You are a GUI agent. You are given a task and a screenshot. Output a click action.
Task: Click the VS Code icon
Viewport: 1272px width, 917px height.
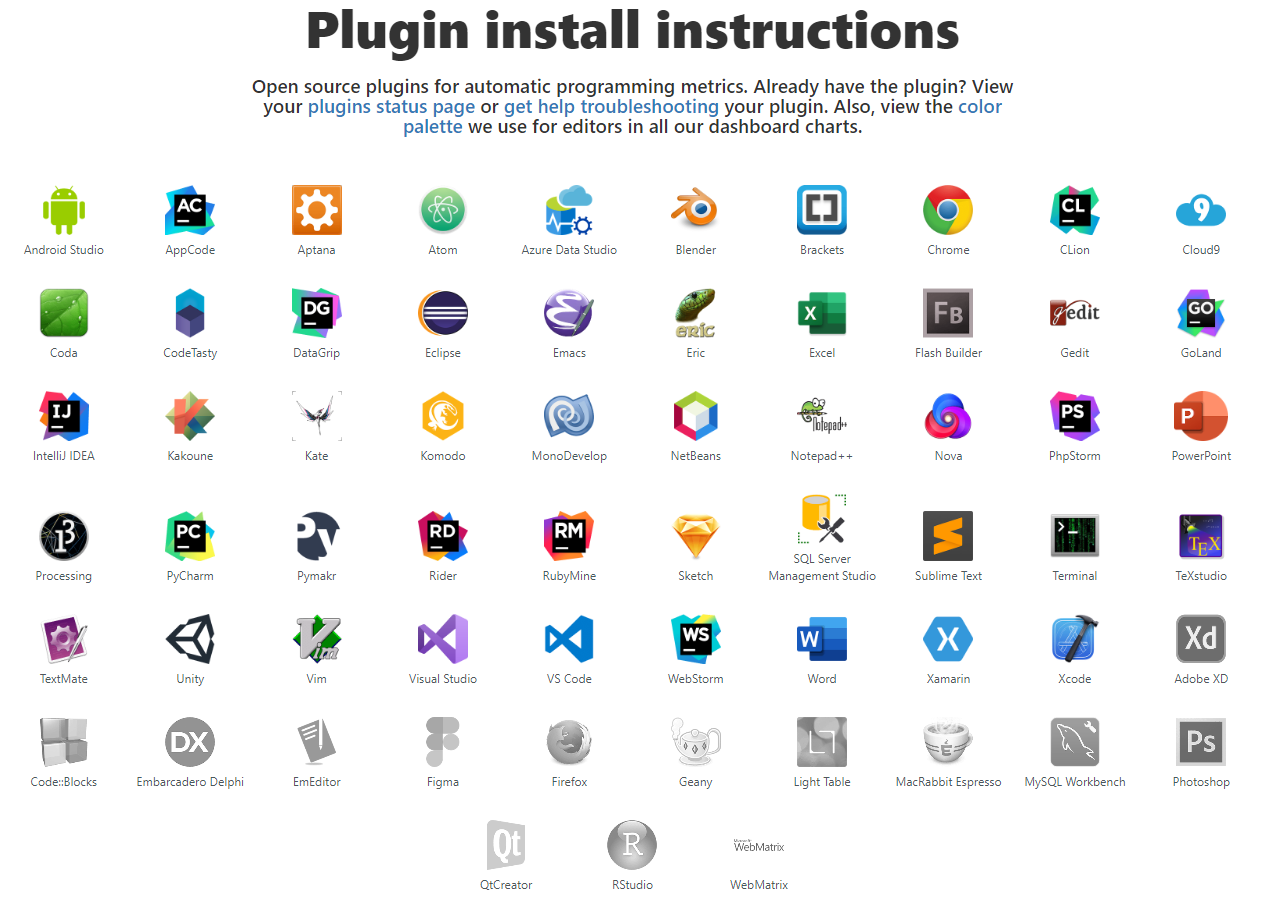pos(569,639)
